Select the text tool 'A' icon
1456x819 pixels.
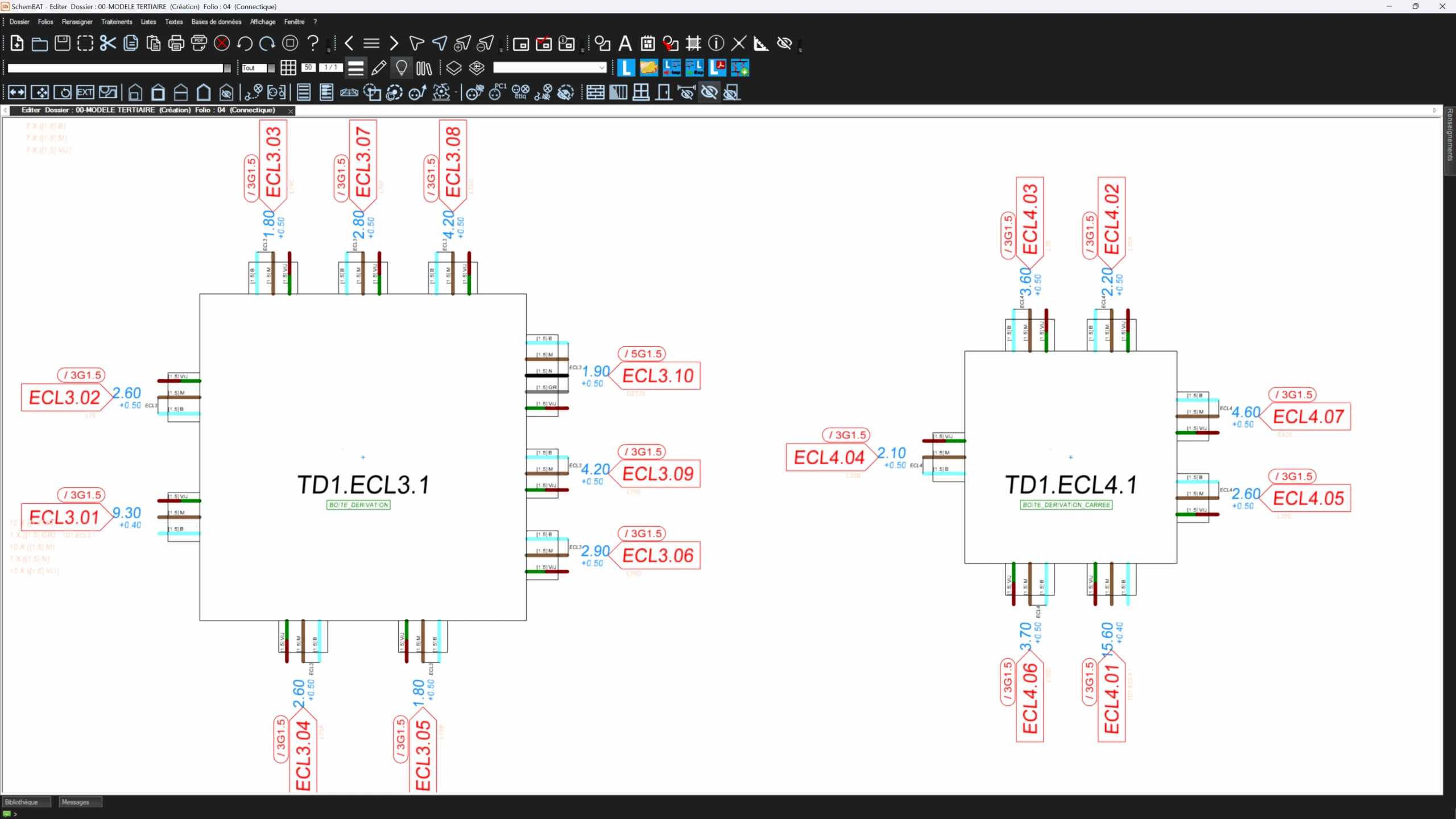625,43
